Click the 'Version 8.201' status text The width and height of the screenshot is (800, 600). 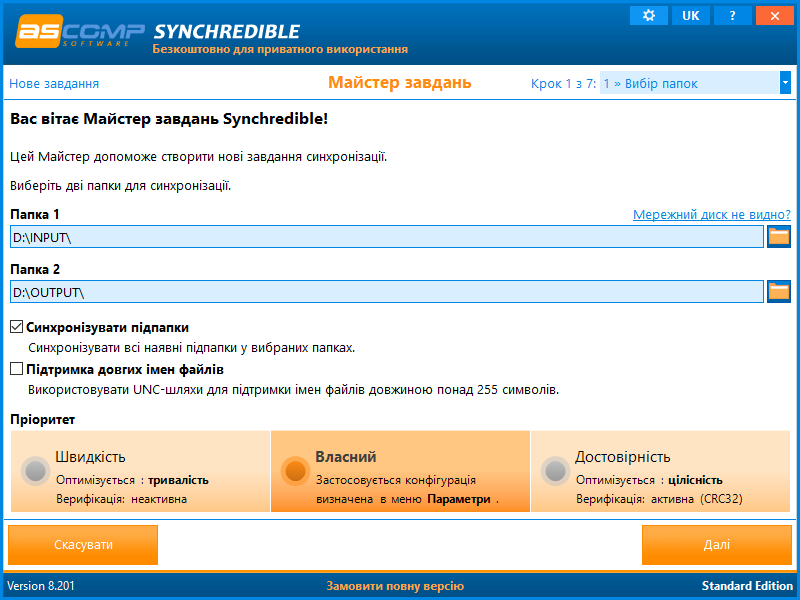pyautogui.click(x=41, y=586)
